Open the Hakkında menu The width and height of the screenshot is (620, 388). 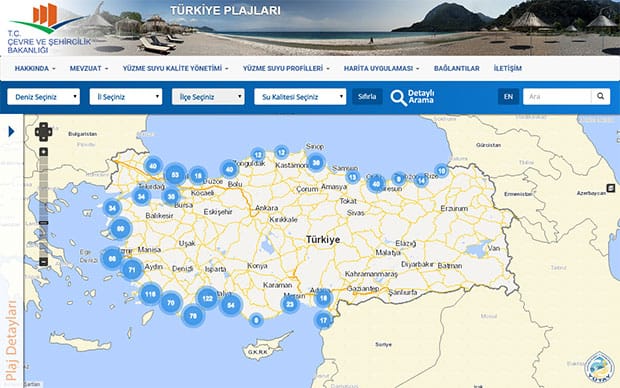point(35,68)
